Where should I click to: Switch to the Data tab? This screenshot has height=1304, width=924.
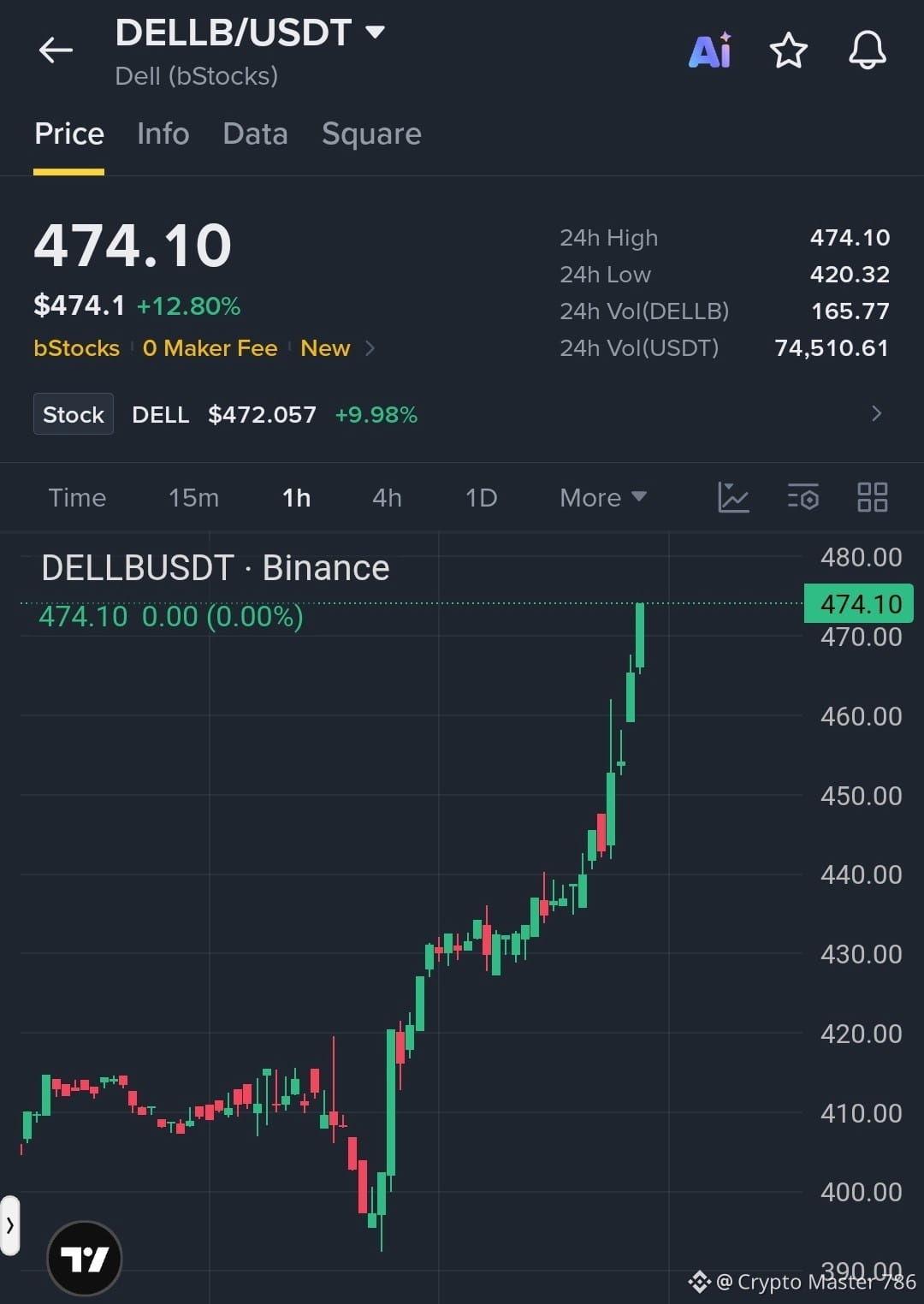click(x=255, y=134)
